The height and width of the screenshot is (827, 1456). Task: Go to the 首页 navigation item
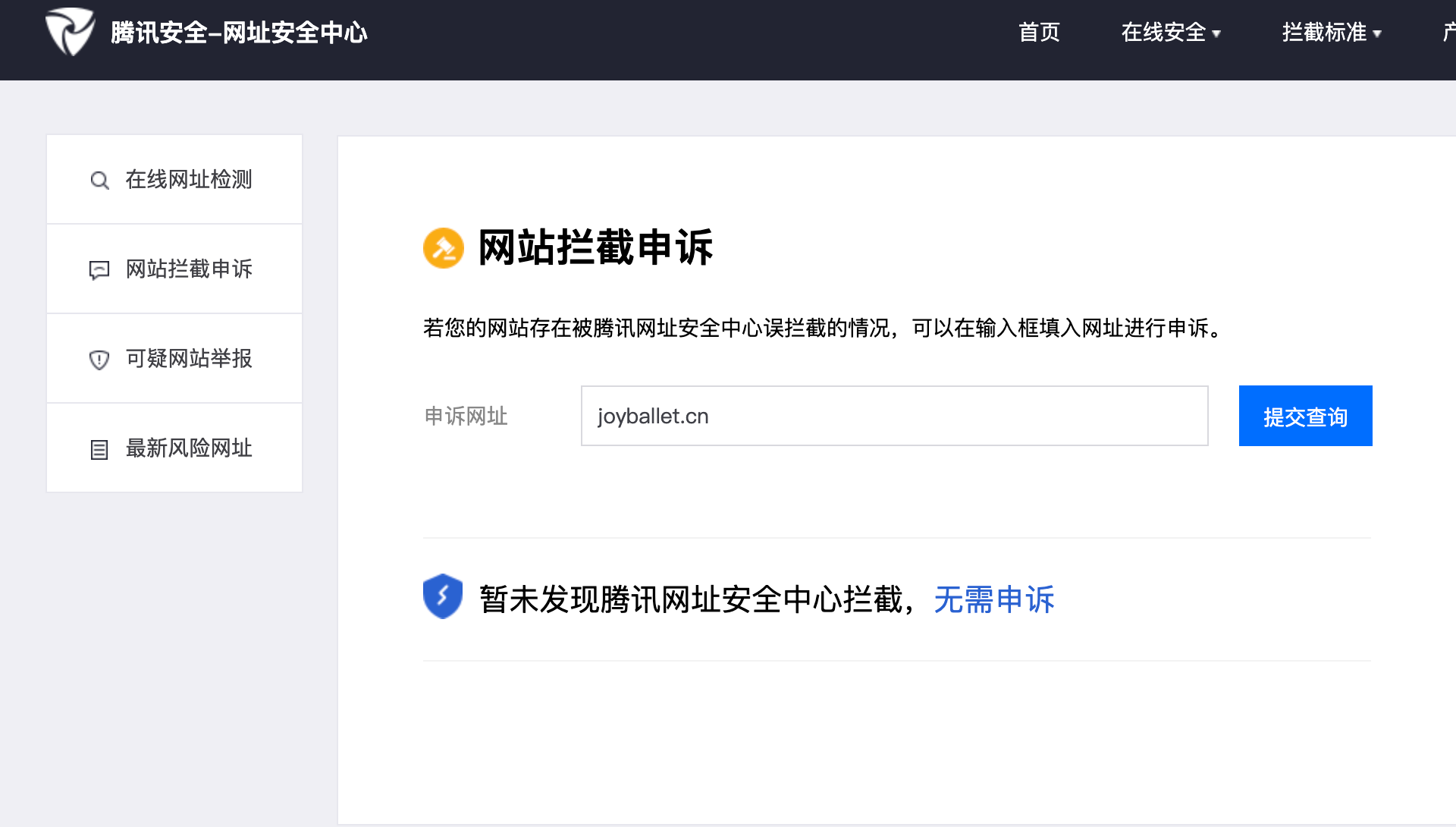coord(1039,33)
